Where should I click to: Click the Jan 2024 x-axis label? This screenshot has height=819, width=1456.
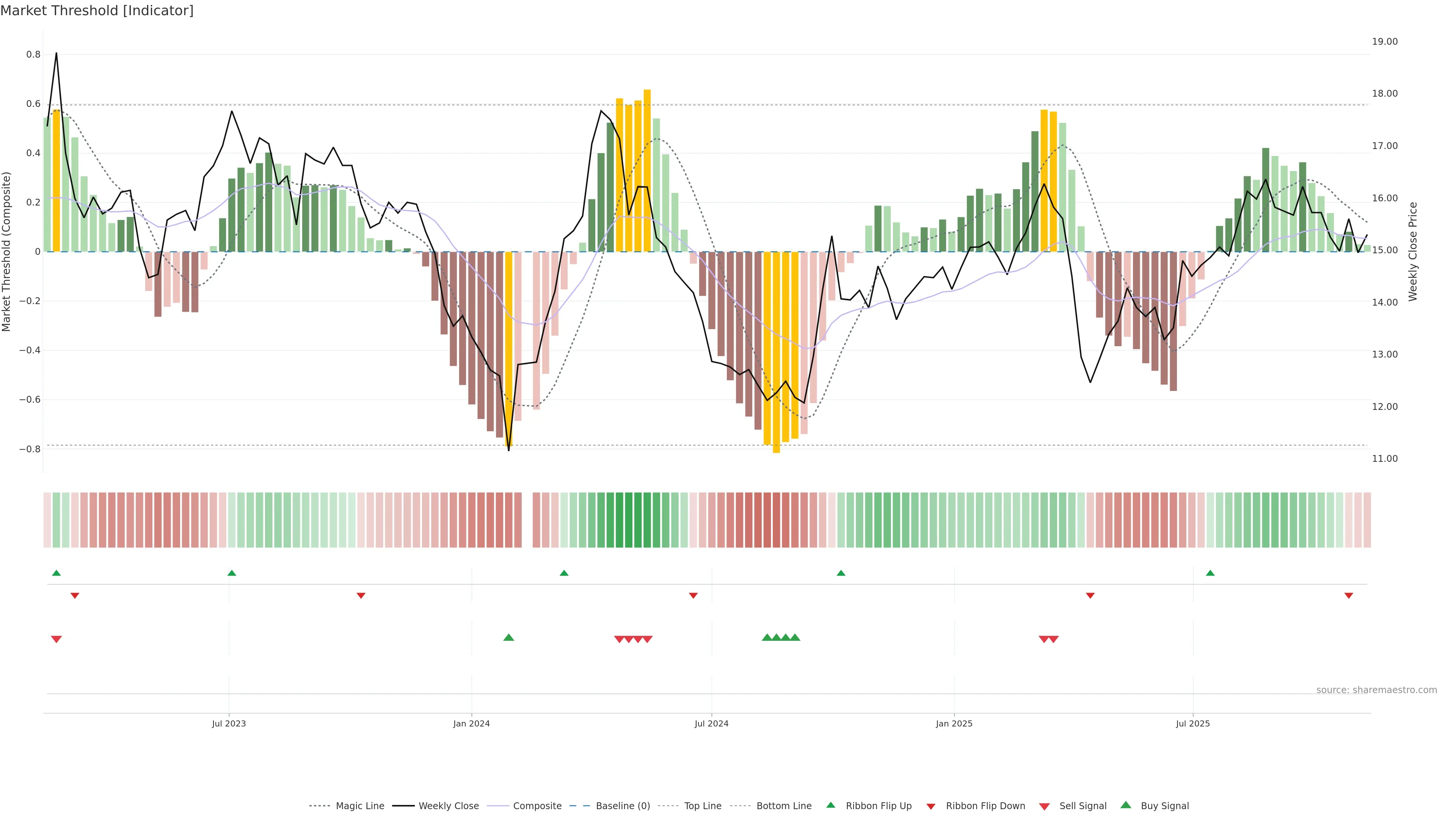click(471, 723)
